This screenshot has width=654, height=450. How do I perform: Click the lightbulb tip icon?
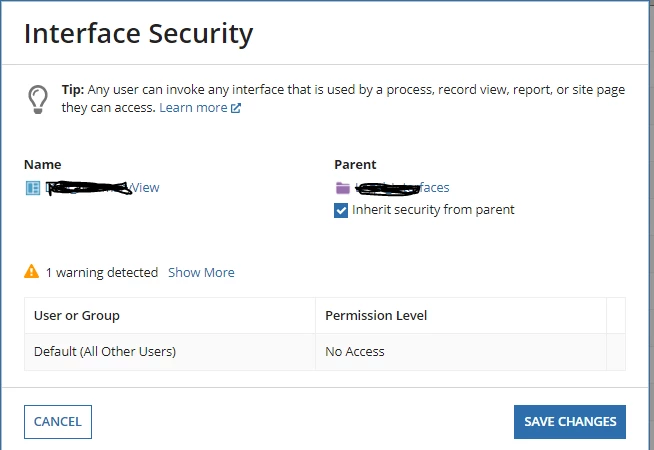pyautogui.click(x=38, y=99)
